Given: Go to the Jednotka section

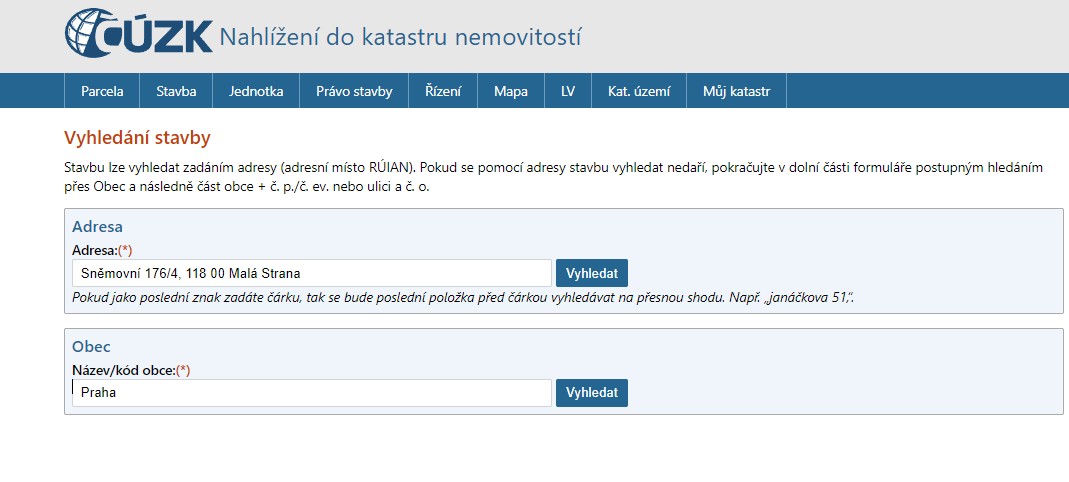Looking at the screenshot, I should point(256,91).
